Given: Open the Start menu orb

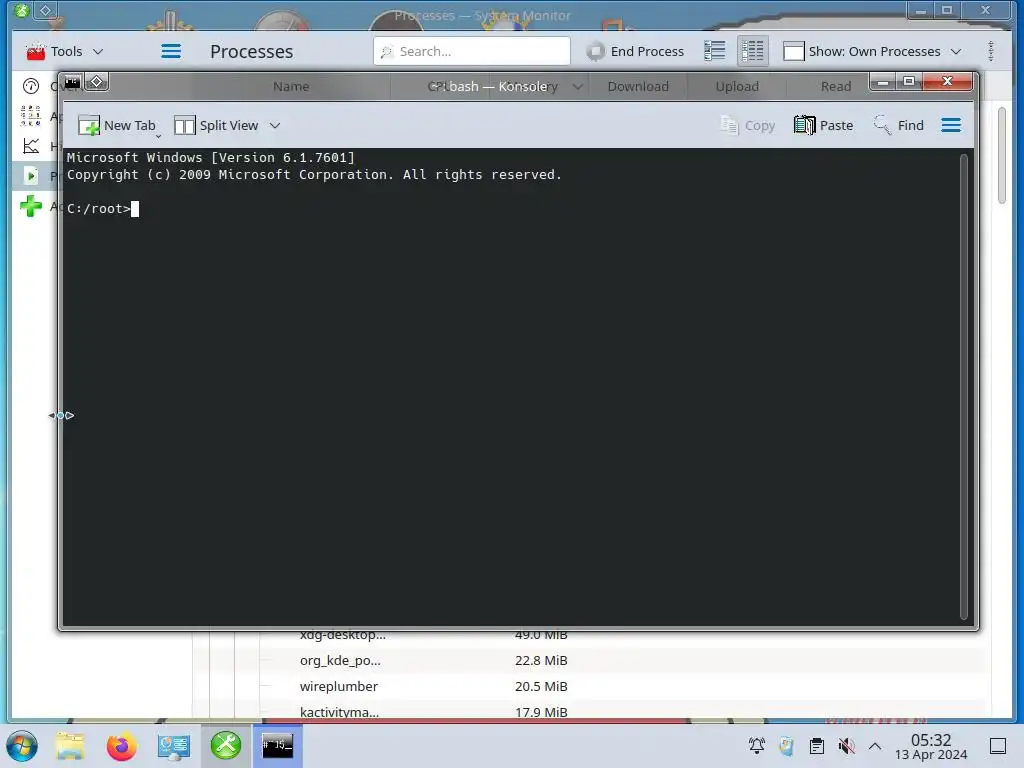Looking at the screenshot, I should click(x=22, y=746).
